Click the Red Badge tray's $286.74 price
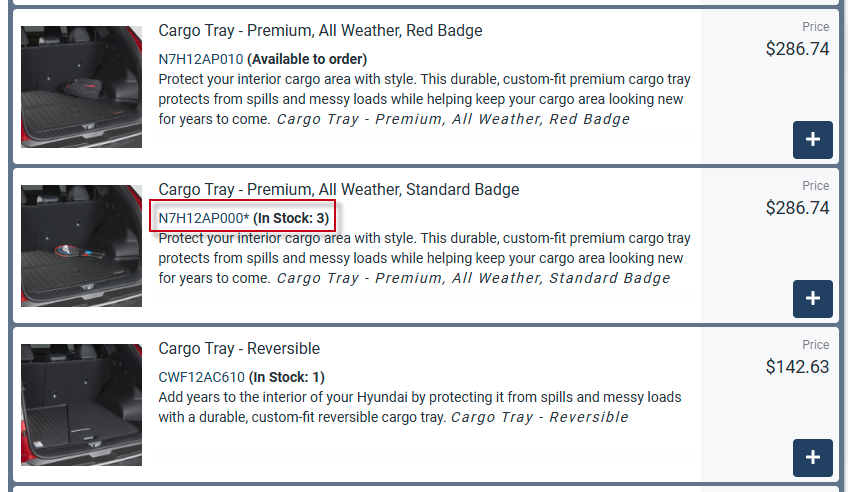Viewport: 848px width, 492px height. [797, 49]
